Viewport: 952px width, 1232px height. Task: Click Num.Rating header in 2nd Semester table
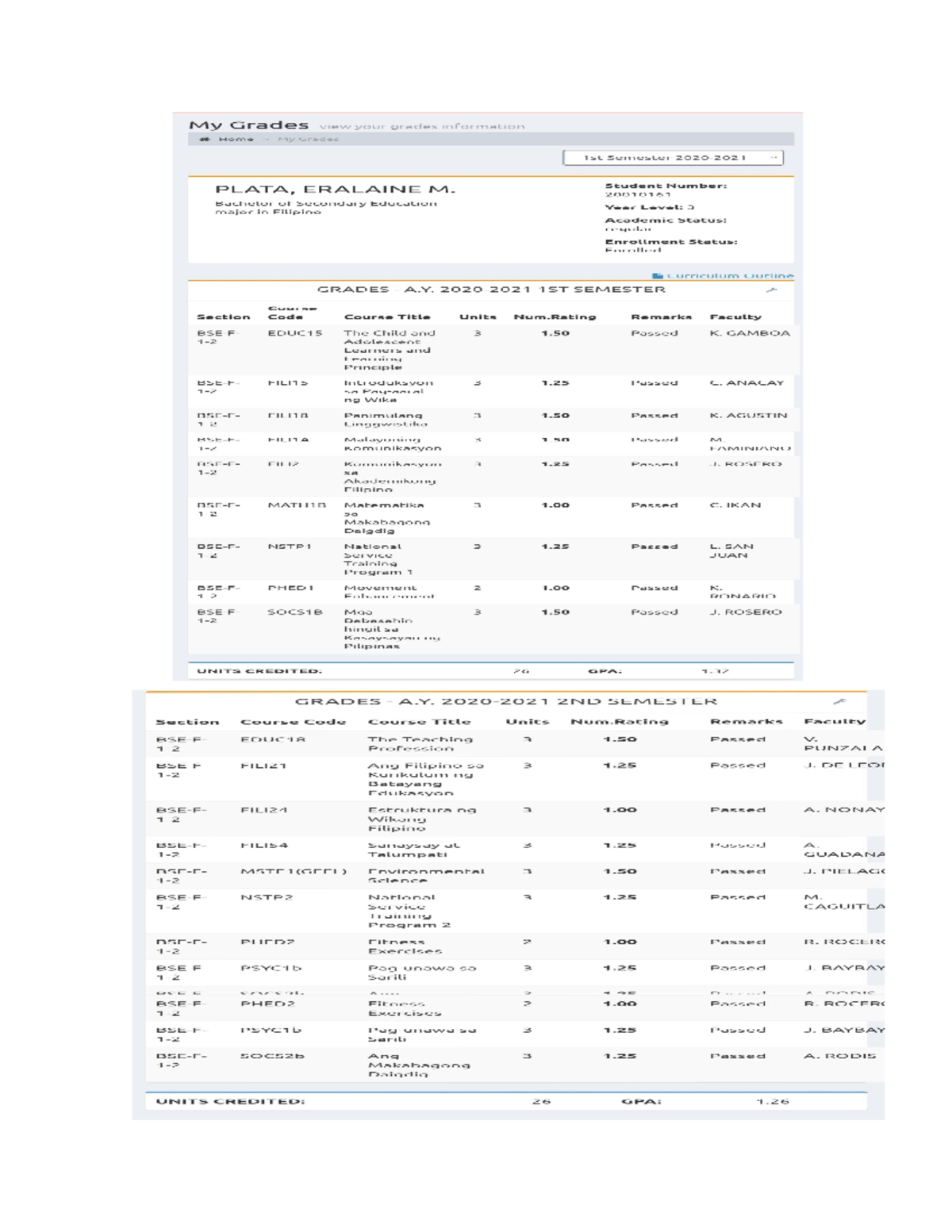[619, 722]
